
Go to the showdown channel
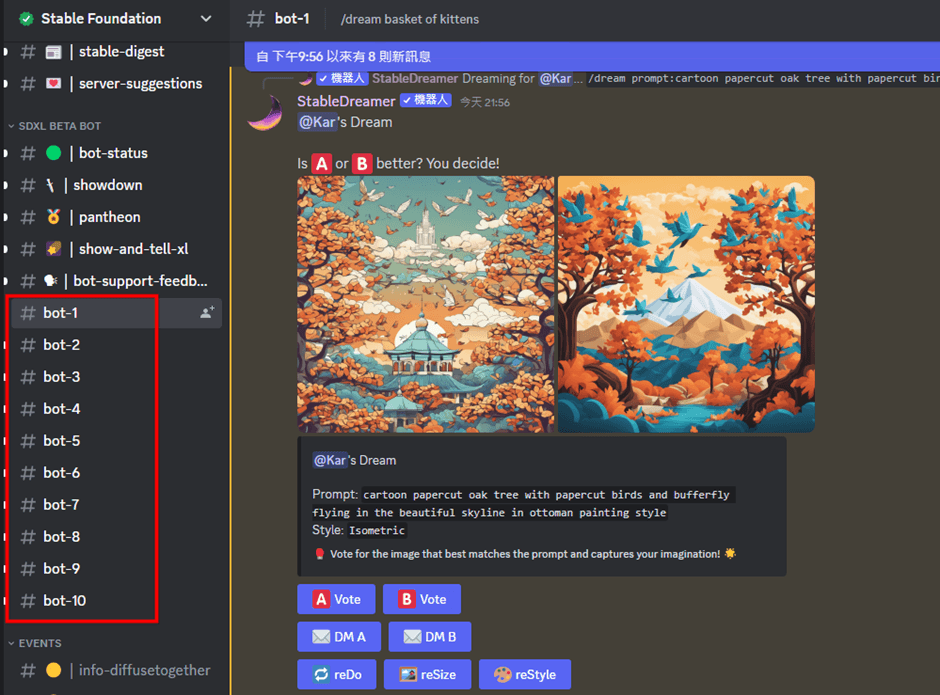(x=107, y=185)
